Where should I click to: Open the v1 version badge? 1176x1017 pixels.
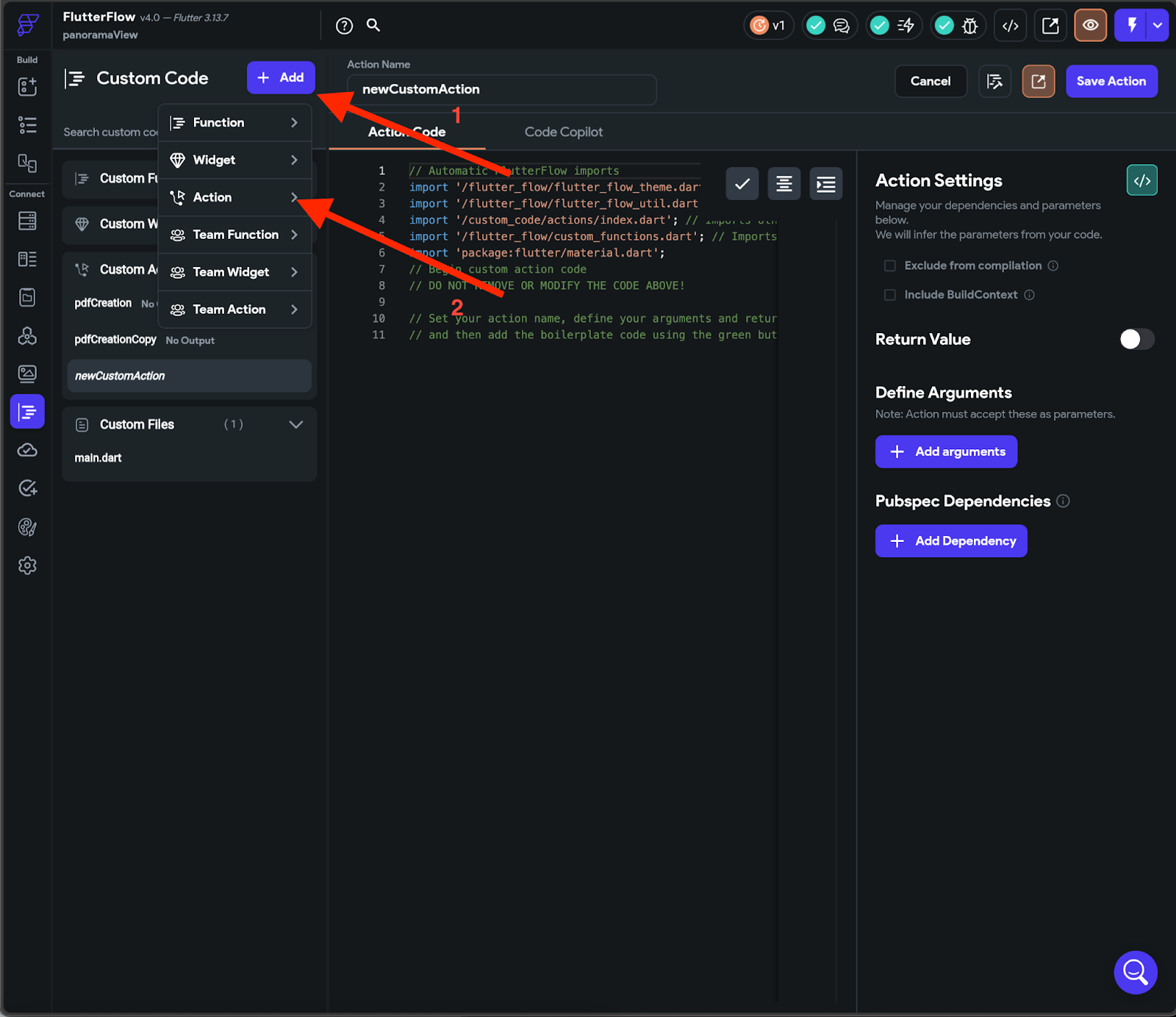[x=768, y=26]
